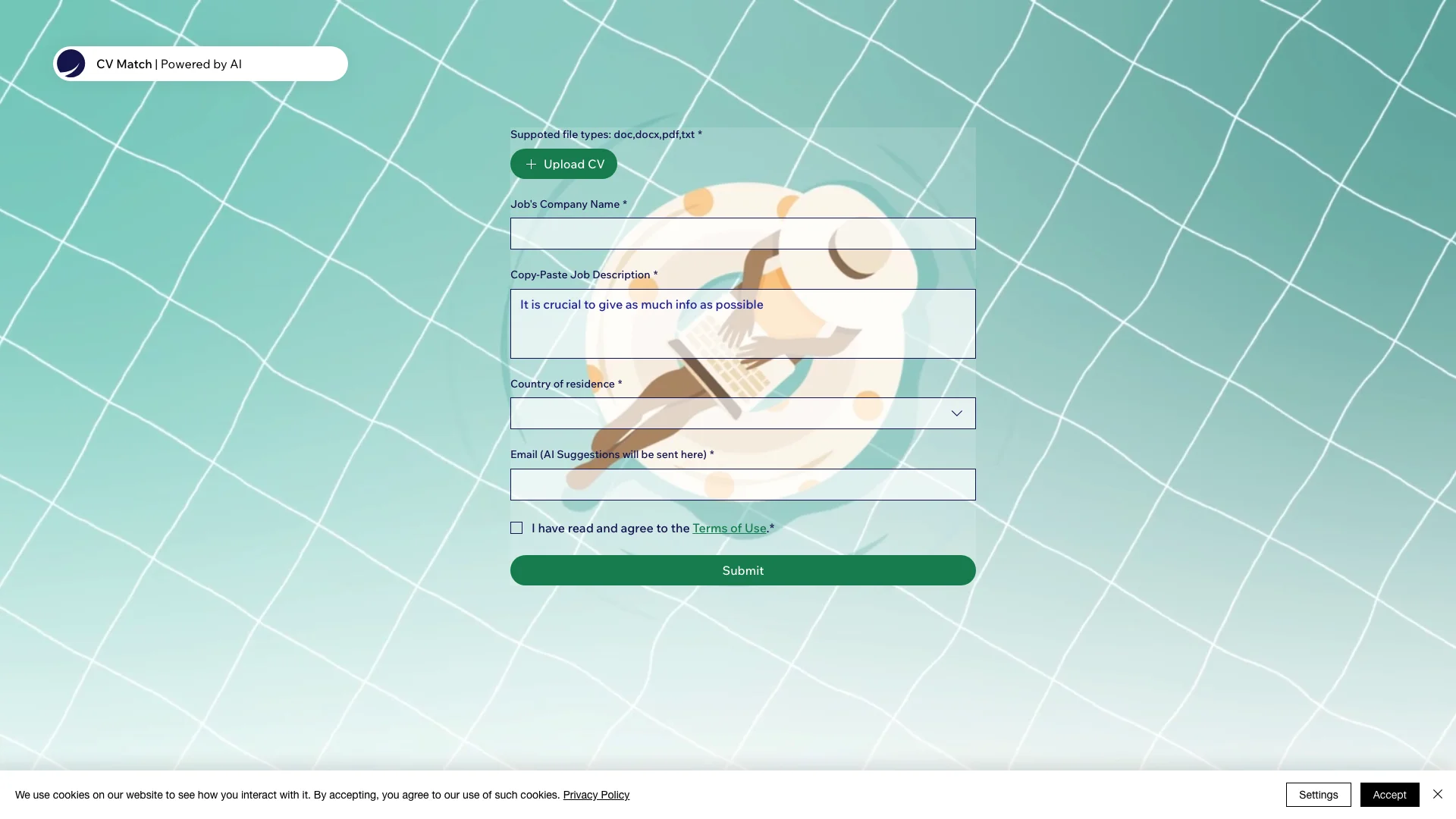Click the Accept button in cookie banner
Image resolution: width=1456 pixels, height=819 pixels.
(1389, 794)
